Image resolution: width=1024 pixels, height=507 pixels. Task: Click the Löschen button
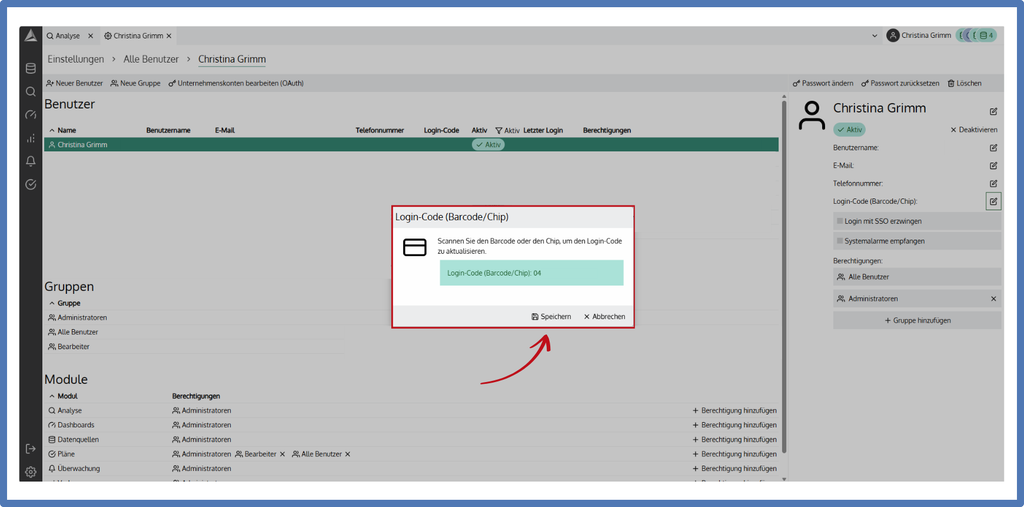point(965,84)
